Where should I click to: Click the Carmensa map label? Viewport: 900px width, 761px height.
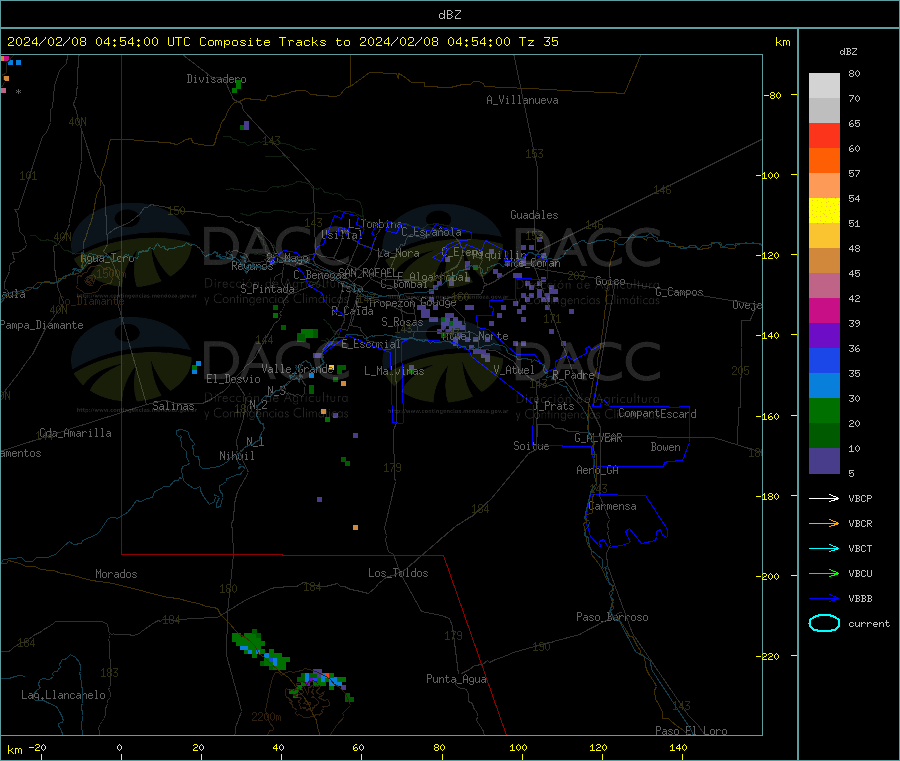(612, 506)
